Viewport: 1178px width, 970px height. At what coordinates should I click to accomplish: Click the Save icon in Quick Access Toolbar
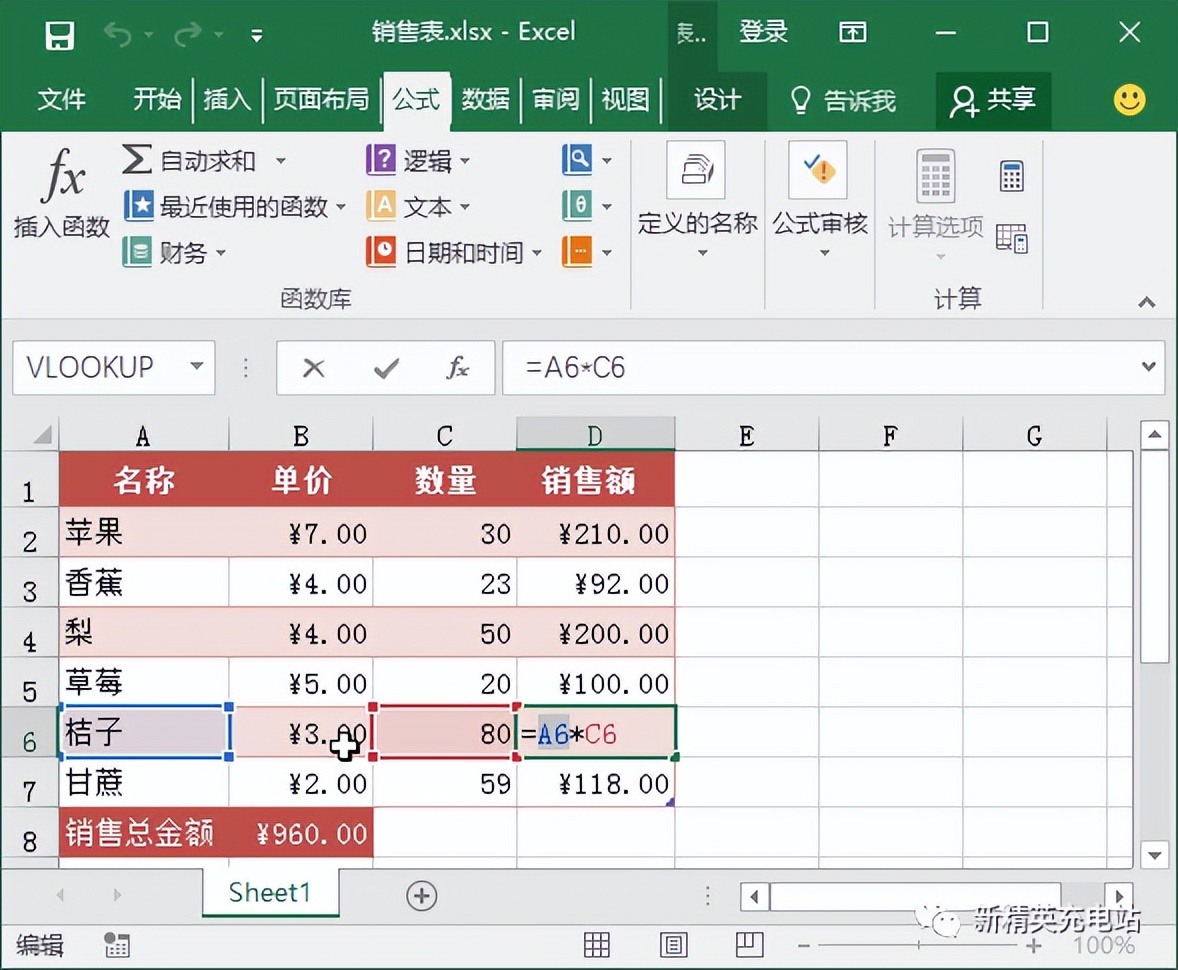pyautogui.click(x=60, y=33)
